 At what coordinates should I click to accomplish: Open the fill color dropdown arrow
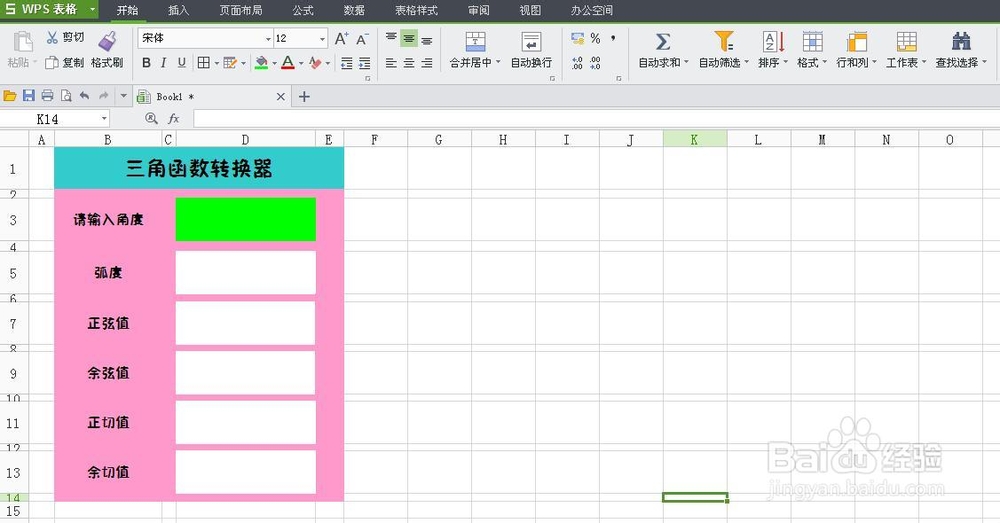click(x=274, y=63)
